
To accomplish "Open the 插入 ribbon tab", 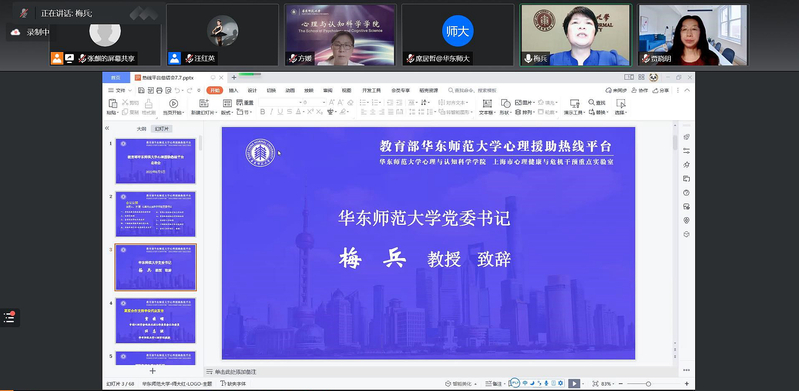I will coord(233,90).
